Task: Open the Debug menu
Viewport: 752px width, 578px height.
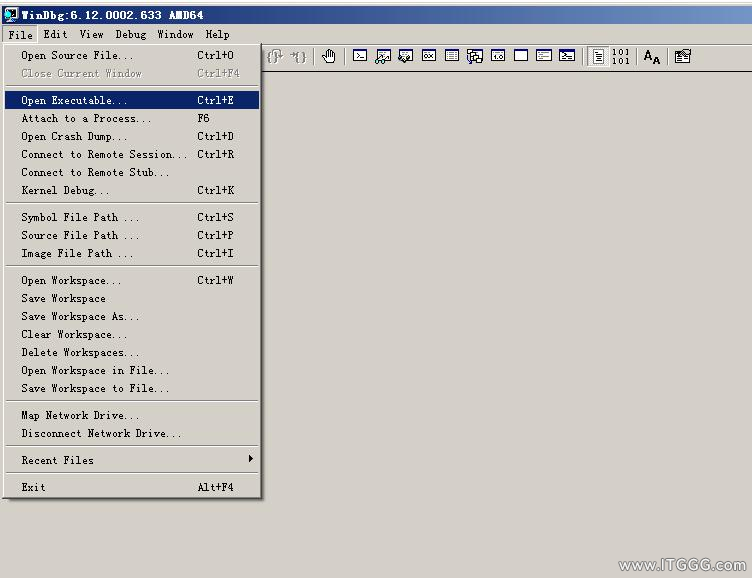Action: [130, 35]
